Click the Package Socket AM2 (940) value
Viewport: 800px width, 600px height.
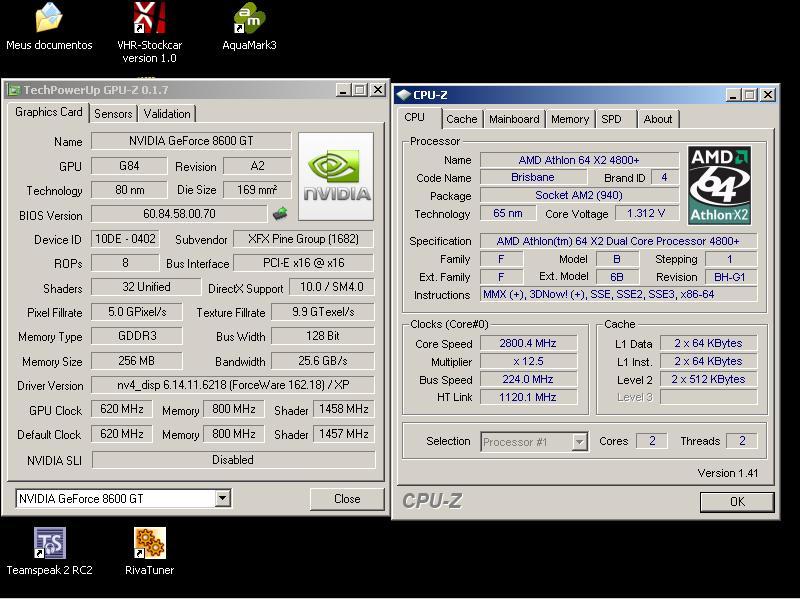pos(579,195)
